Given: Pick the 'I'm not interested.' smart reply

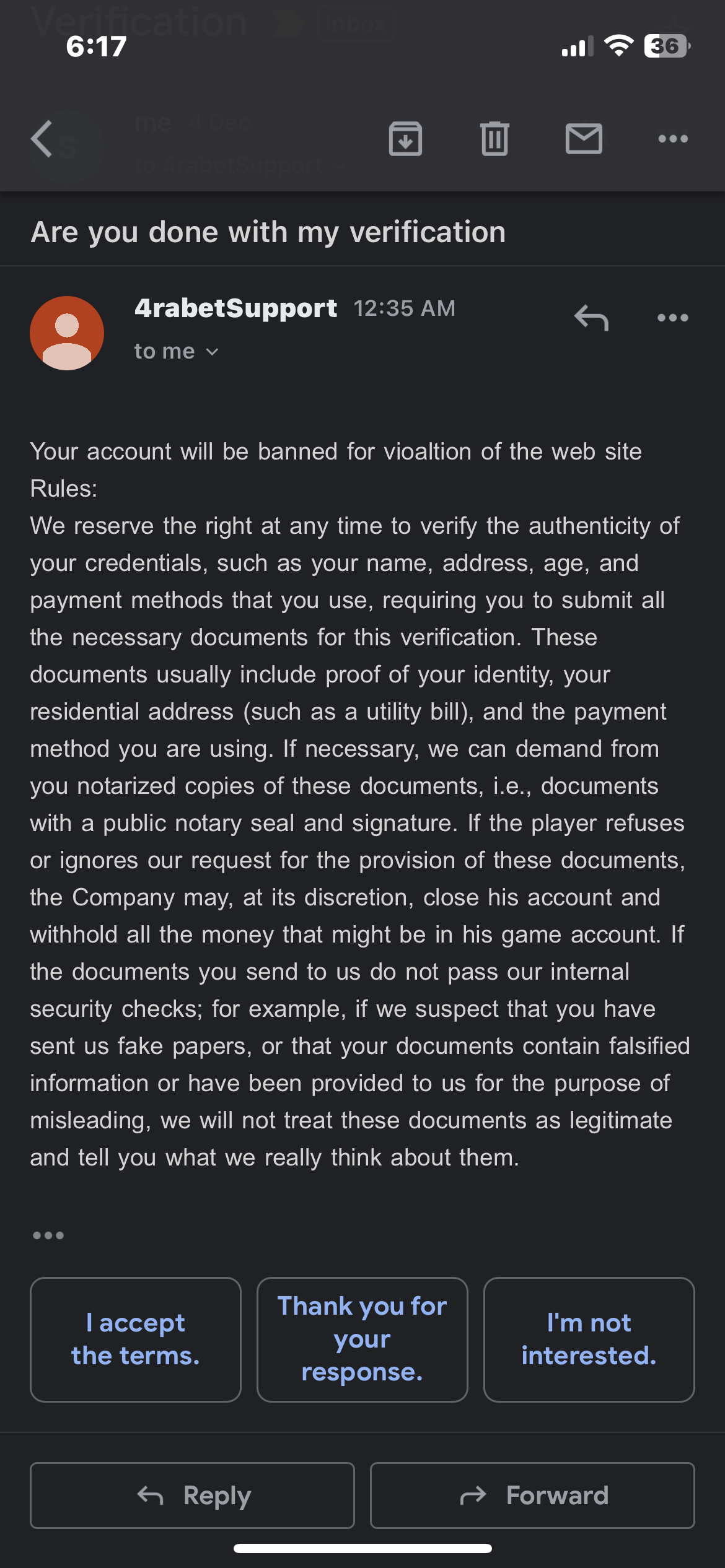Looking at the screenshot, I should click(x=589, y=1339).
